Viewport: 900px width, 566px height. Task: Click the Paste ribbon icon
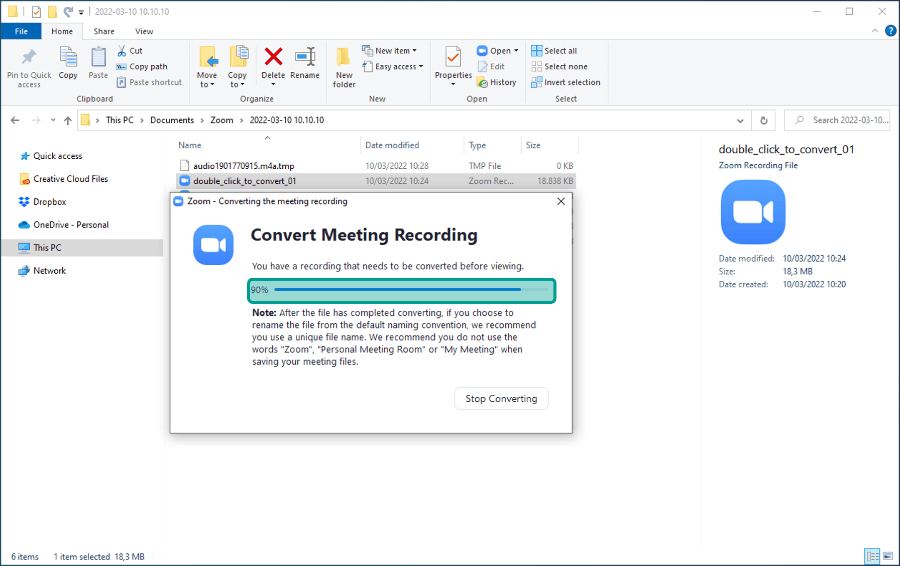[x=98, y=57]
